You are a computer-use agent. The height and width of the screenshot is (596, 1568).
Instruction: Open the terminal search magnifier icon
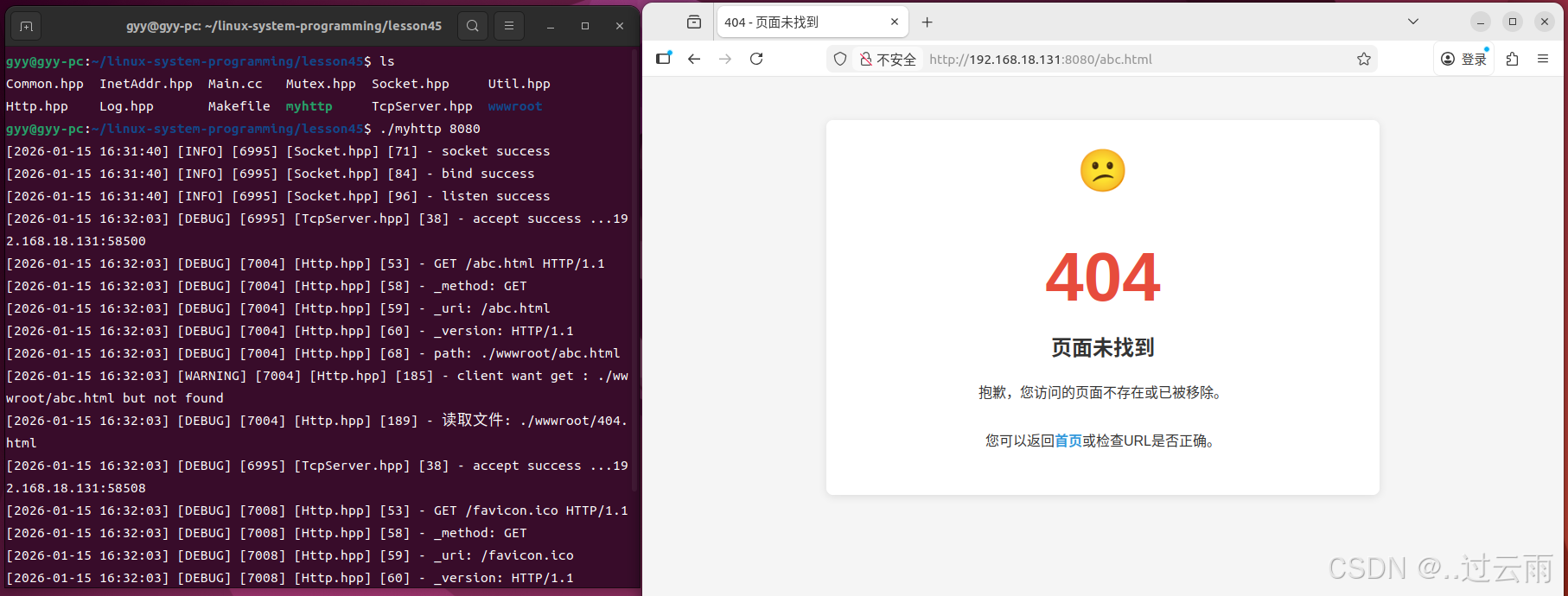coord(473,26)
